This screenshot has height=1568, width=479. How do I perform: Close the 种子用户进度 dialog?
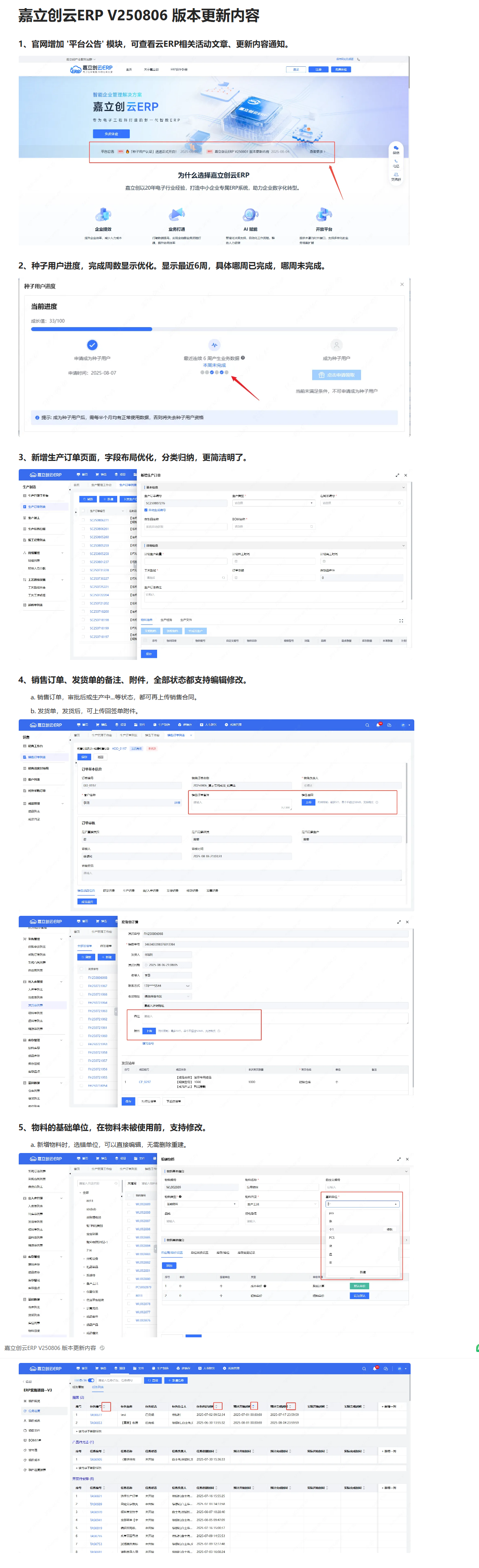click(x=402, y=284)
